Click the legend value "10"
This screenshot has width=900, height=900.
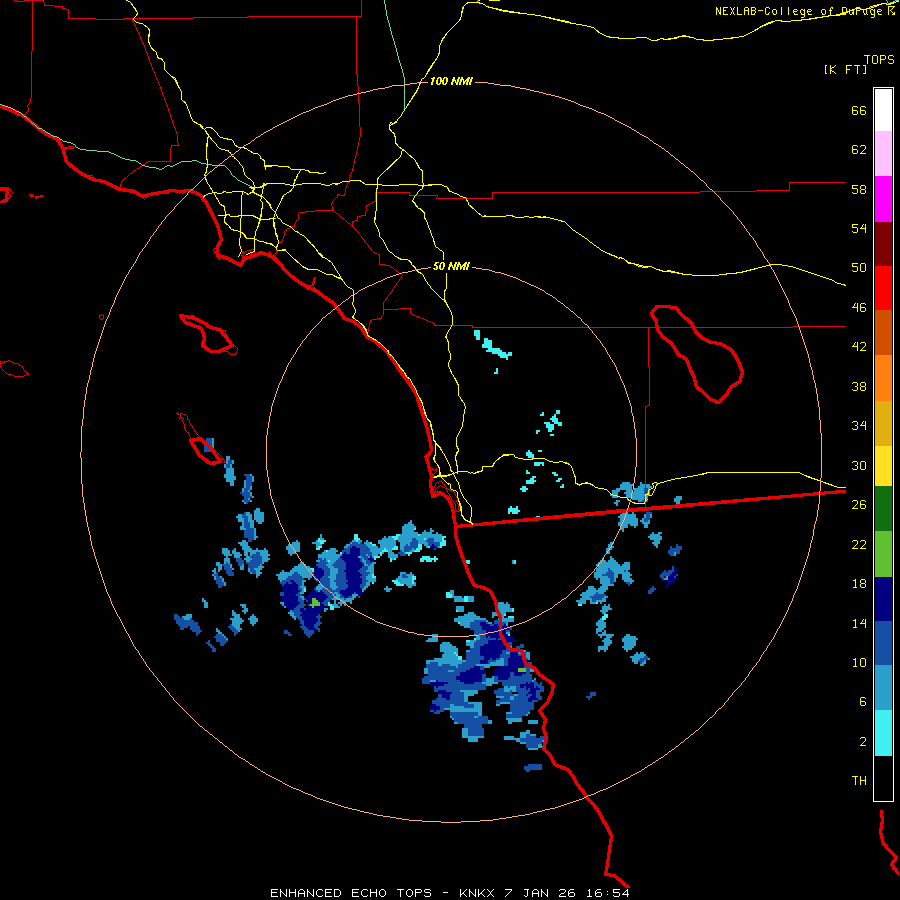pos(859,662)
